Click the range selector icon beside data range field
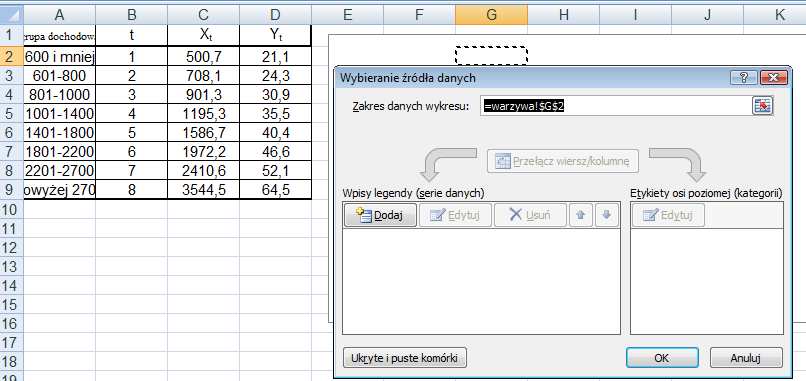806x381 pixels. point(762,105)
